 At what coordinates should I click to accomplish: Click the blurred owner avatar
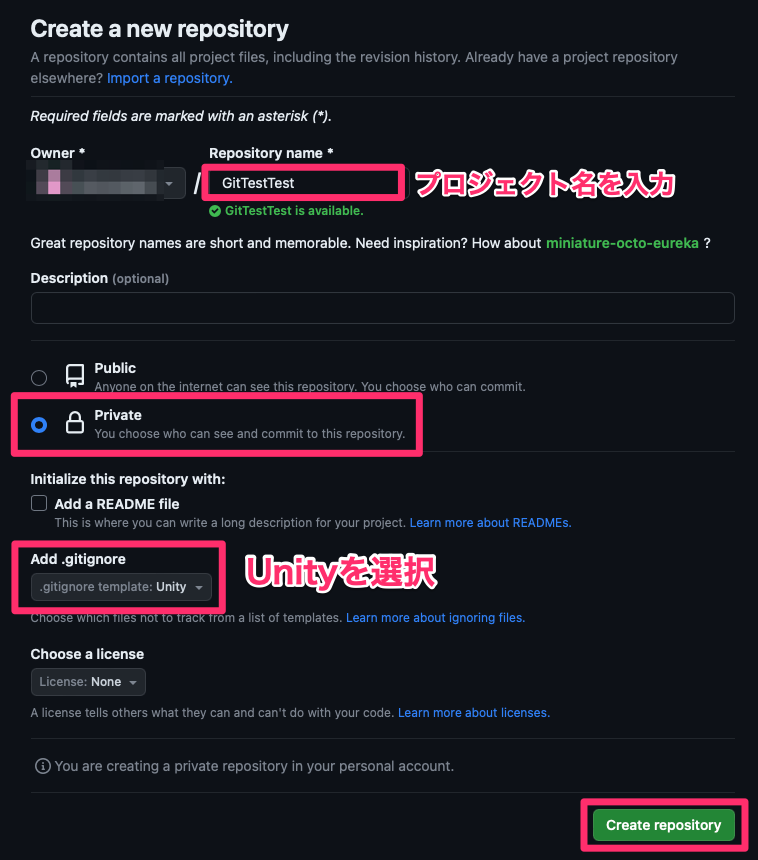pyautogui.click(x=54, y=182)
